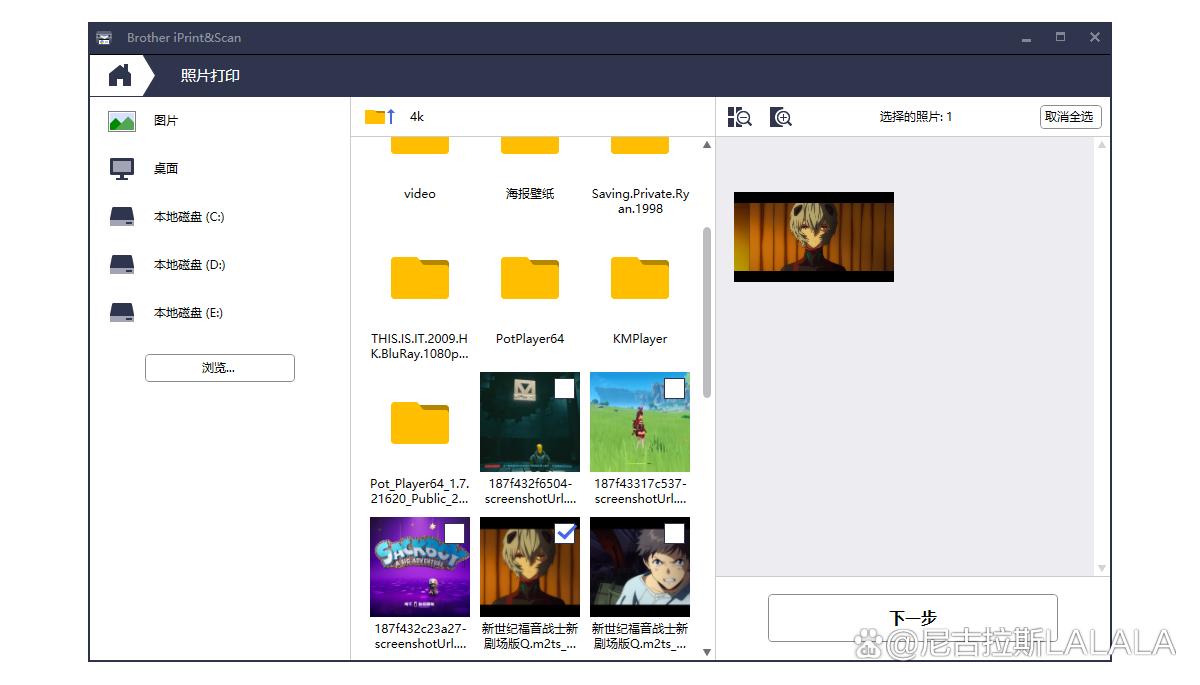Go to the Home screen icon
This screenshot has height=685, width=1200.
(120, 75)
